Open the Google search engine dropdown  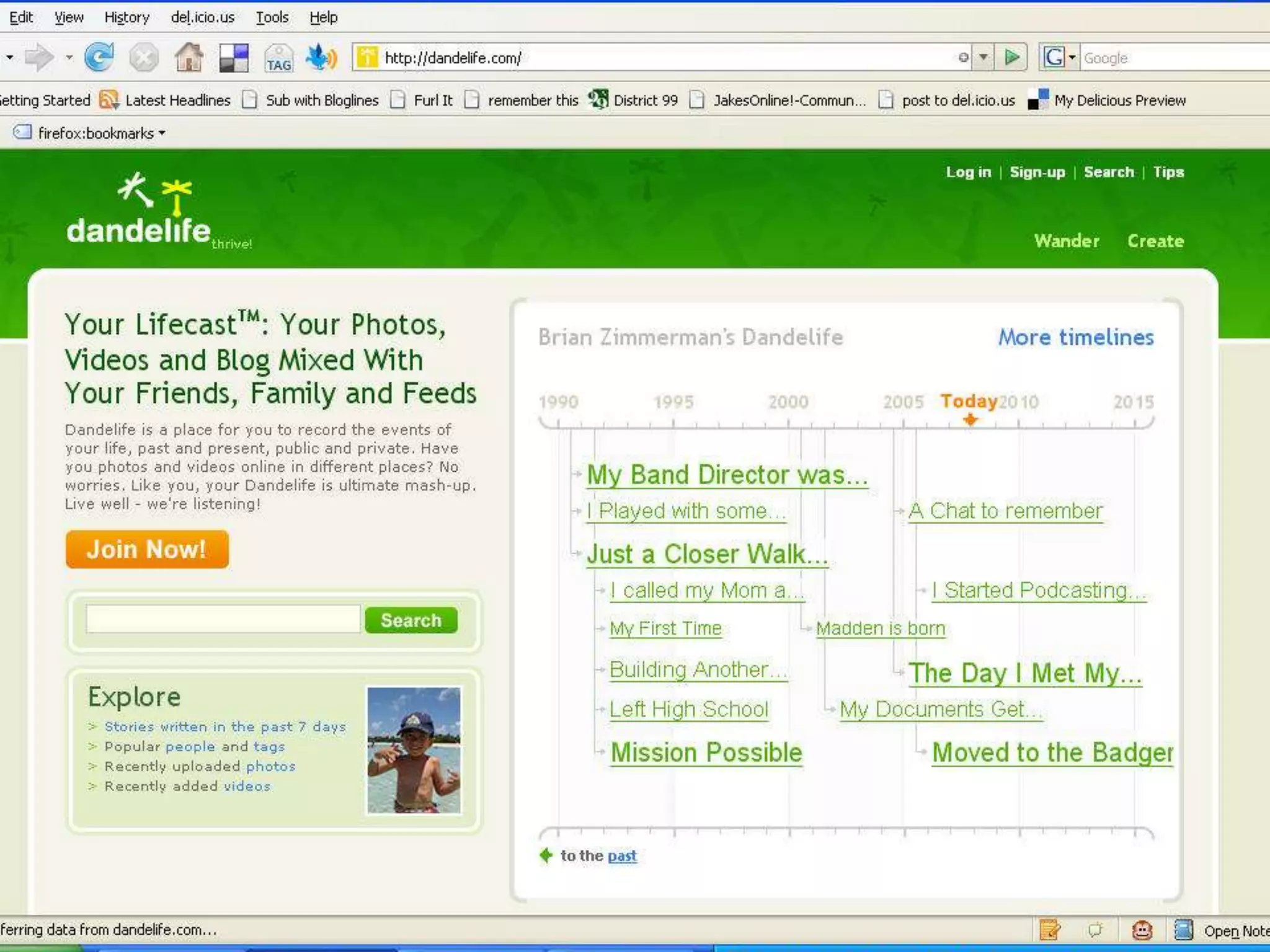(x=1072, y=58)
